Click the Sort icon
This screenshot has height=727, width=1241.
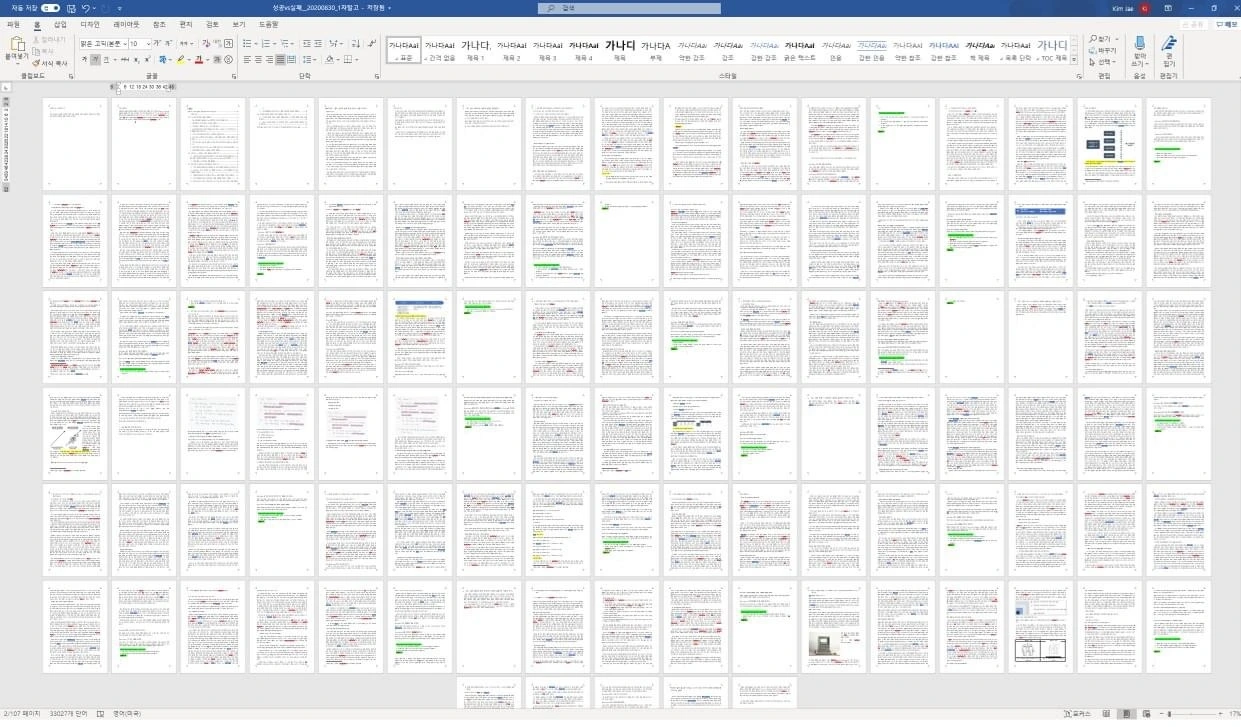(x=356, y=44)
